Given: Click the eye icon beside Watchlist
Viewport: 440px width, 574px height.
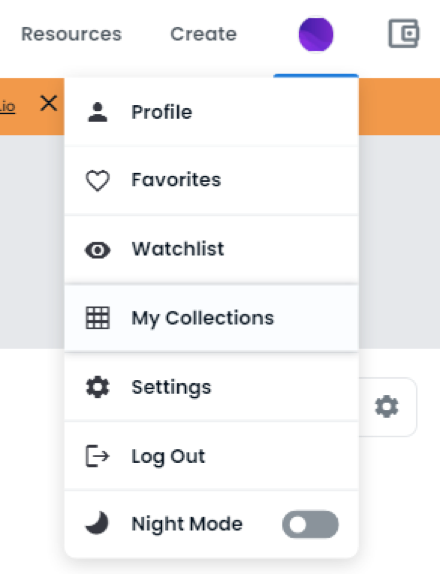Looking at the screenshot, I should click(98, 250).
